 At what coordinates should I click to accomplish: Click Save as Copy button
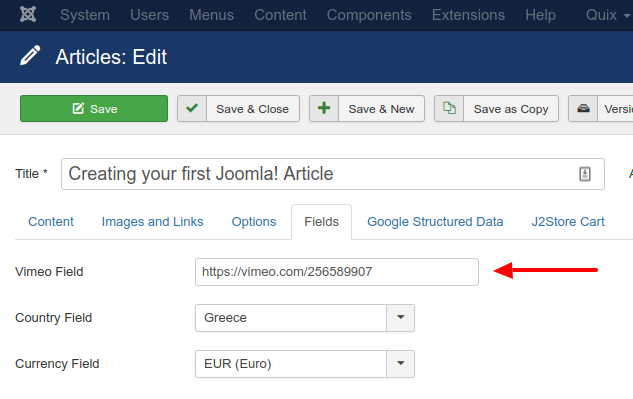tap(497, 108)
